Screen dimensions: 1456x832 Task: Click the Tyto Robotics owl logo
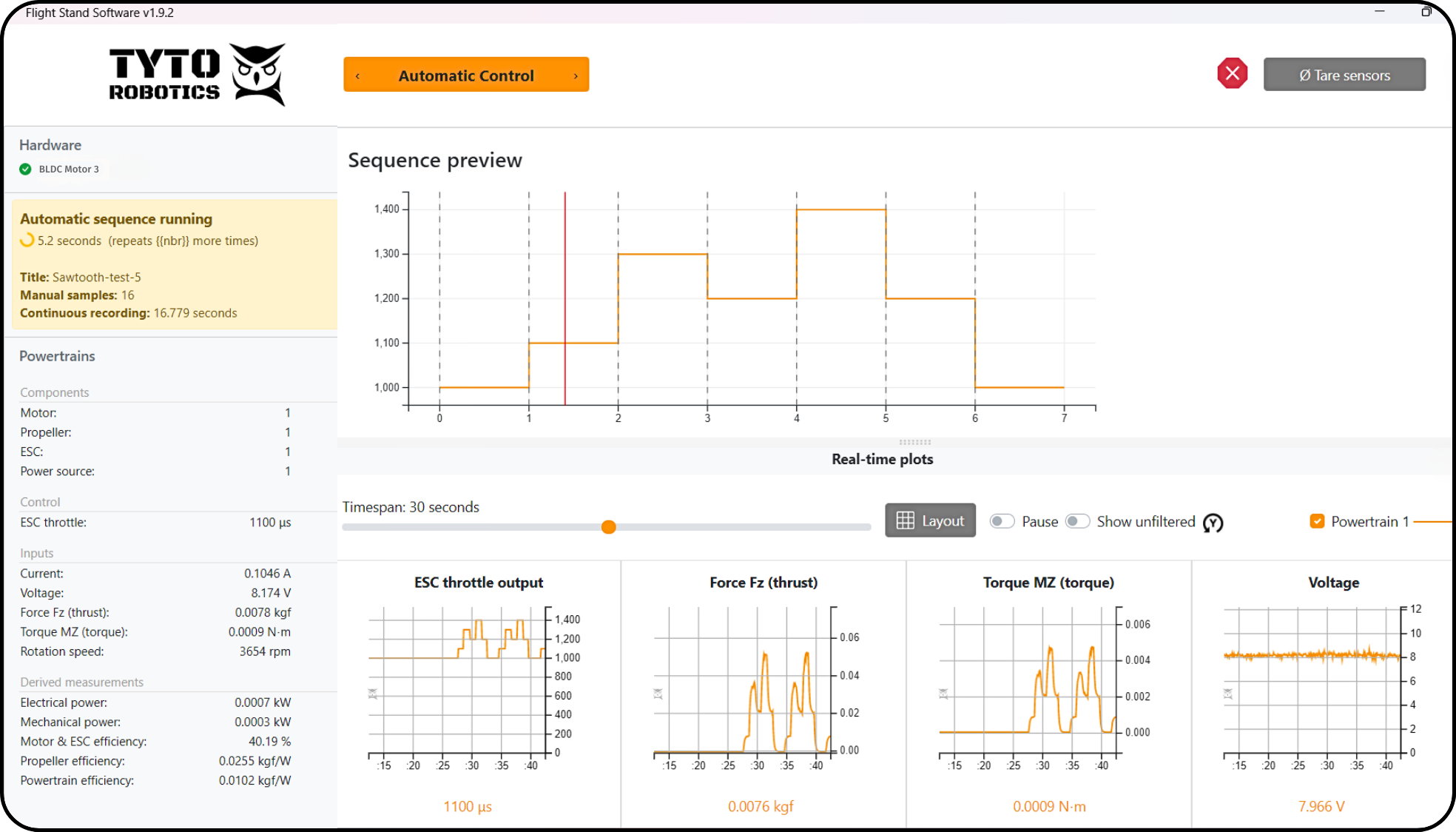(257, 74)
